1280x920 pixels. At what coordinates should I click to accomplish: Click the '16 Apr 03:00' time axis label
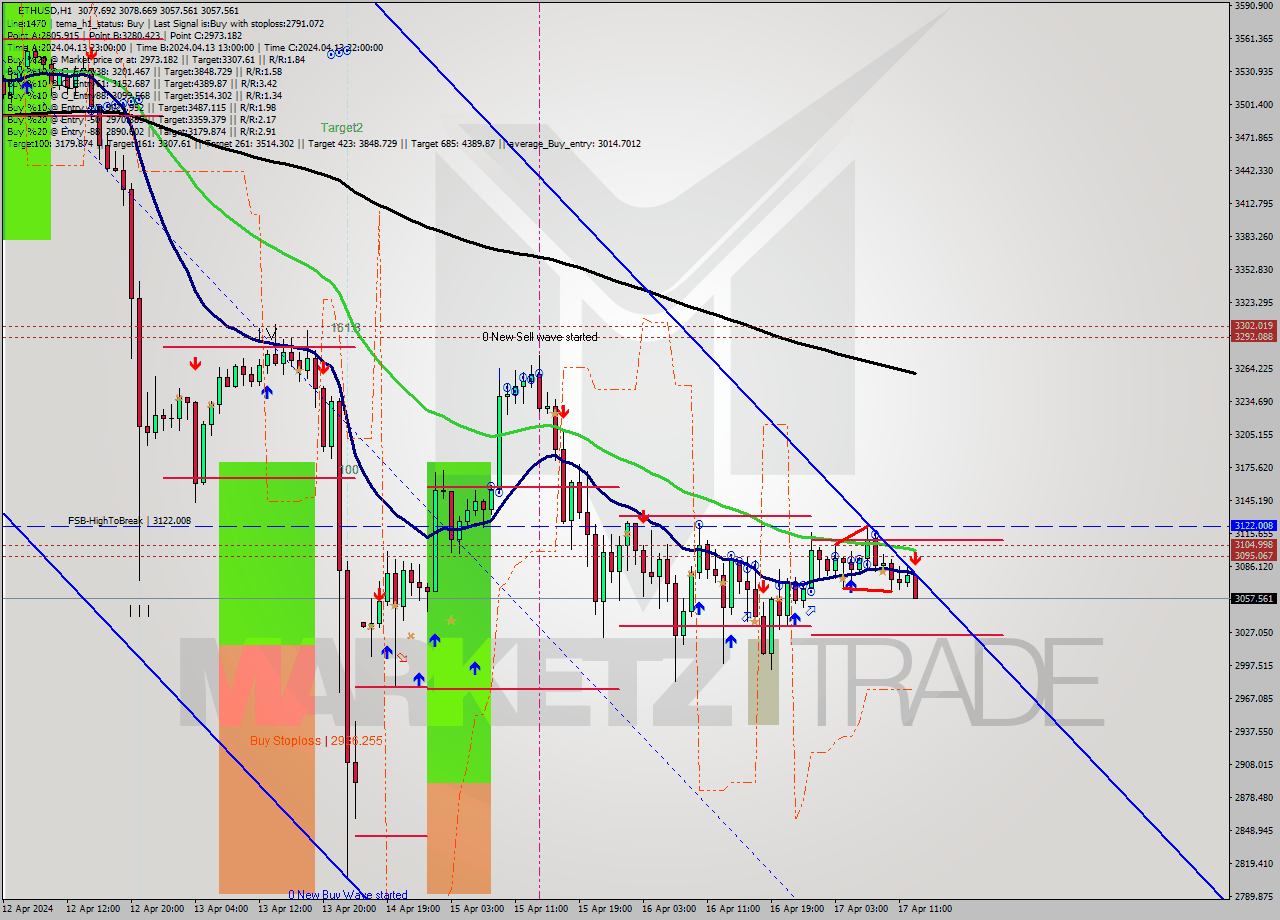click(x=669, y=909)
